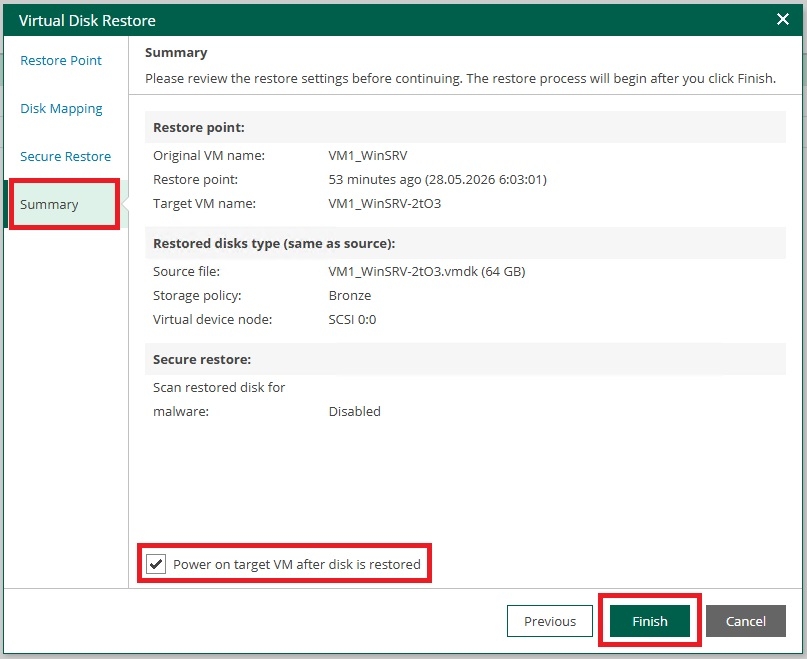Open the Disk Mapping step
This screenshot has height=659, width=807.
[61, 109]
